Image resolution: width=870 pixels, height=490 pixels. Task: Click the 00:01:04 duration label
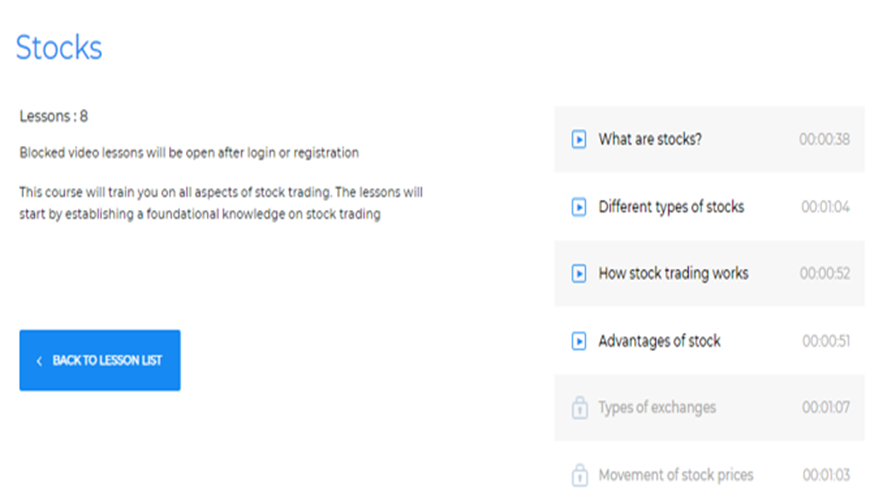click(825, 207)
